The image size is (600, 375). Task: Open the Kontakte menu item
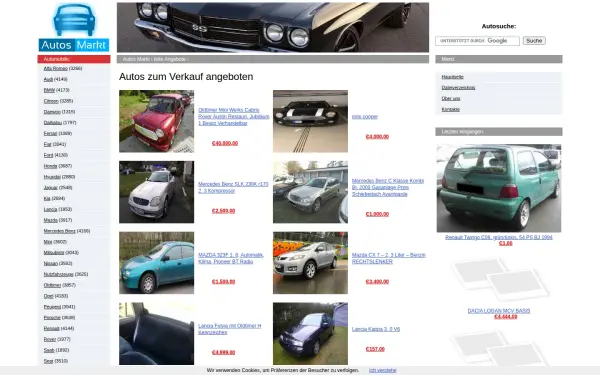(451, 109)
